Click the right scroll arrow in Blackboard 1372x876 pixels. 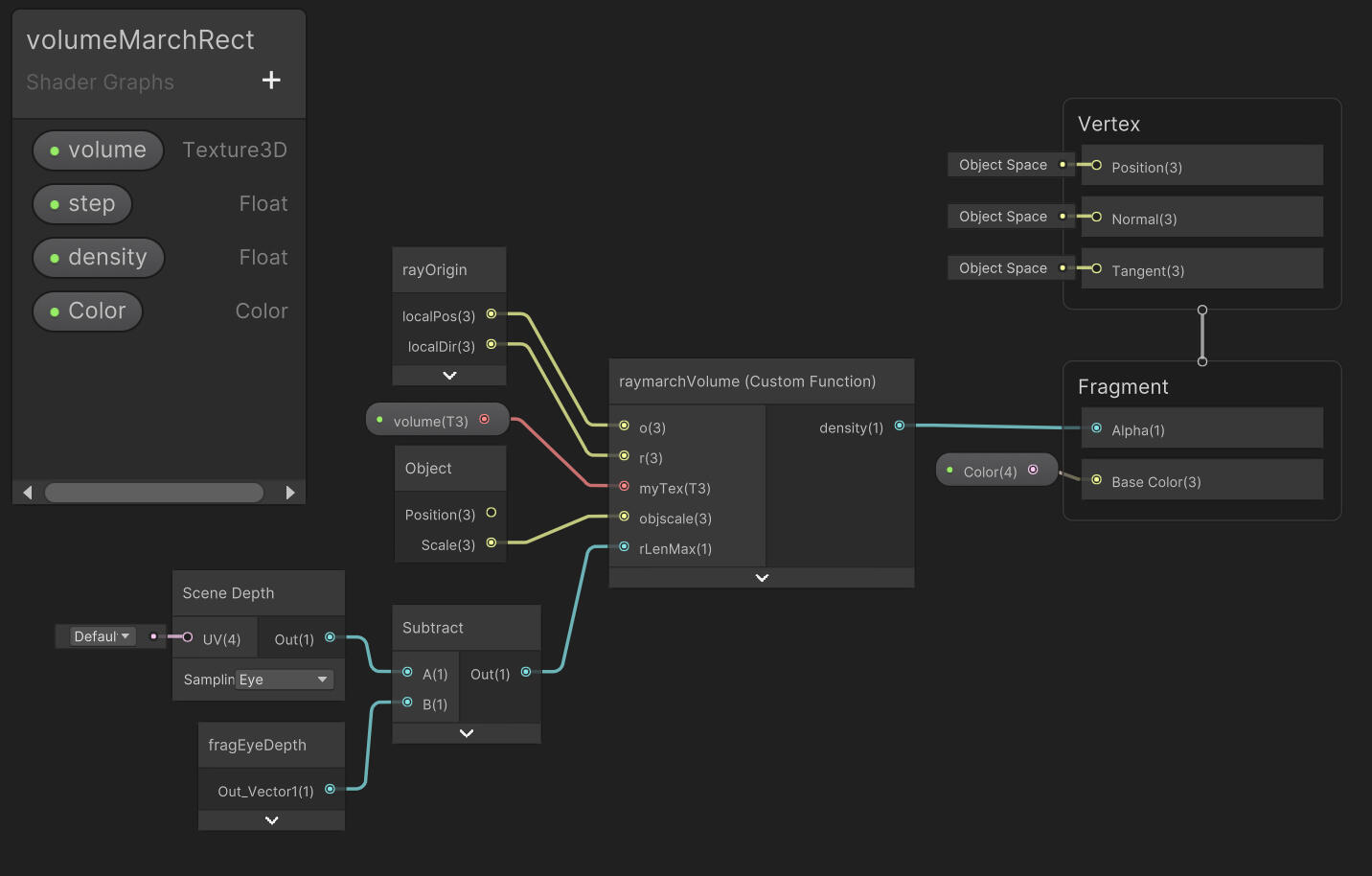290,493
